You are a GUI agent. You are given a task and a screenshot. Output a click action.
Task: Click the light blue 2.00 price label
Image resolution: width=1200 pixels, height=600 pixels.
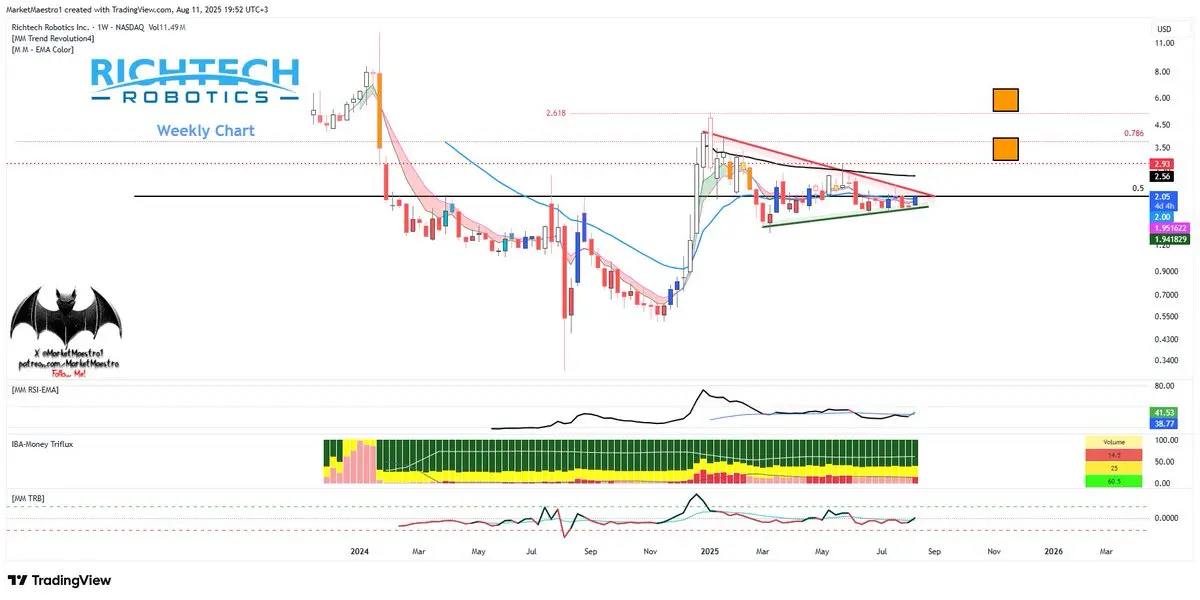pos(1163,217)
